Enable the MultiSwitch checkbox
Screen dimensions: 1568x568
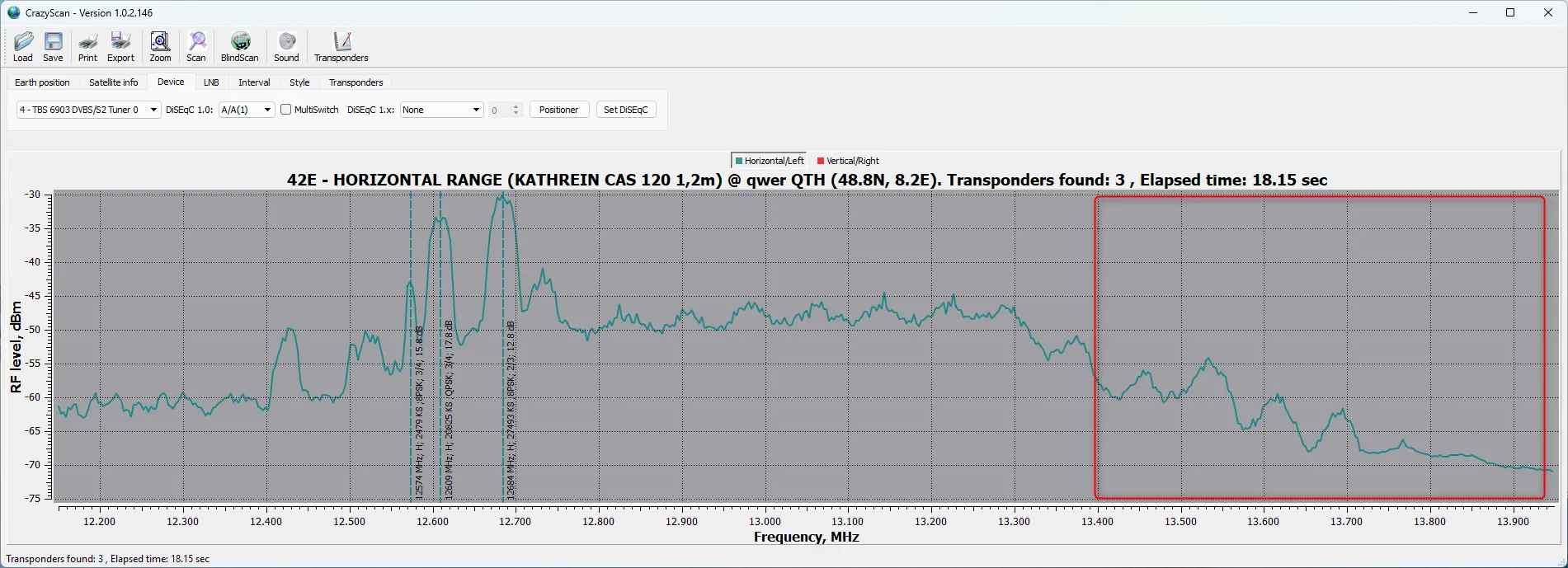click(x=286, y=110)
